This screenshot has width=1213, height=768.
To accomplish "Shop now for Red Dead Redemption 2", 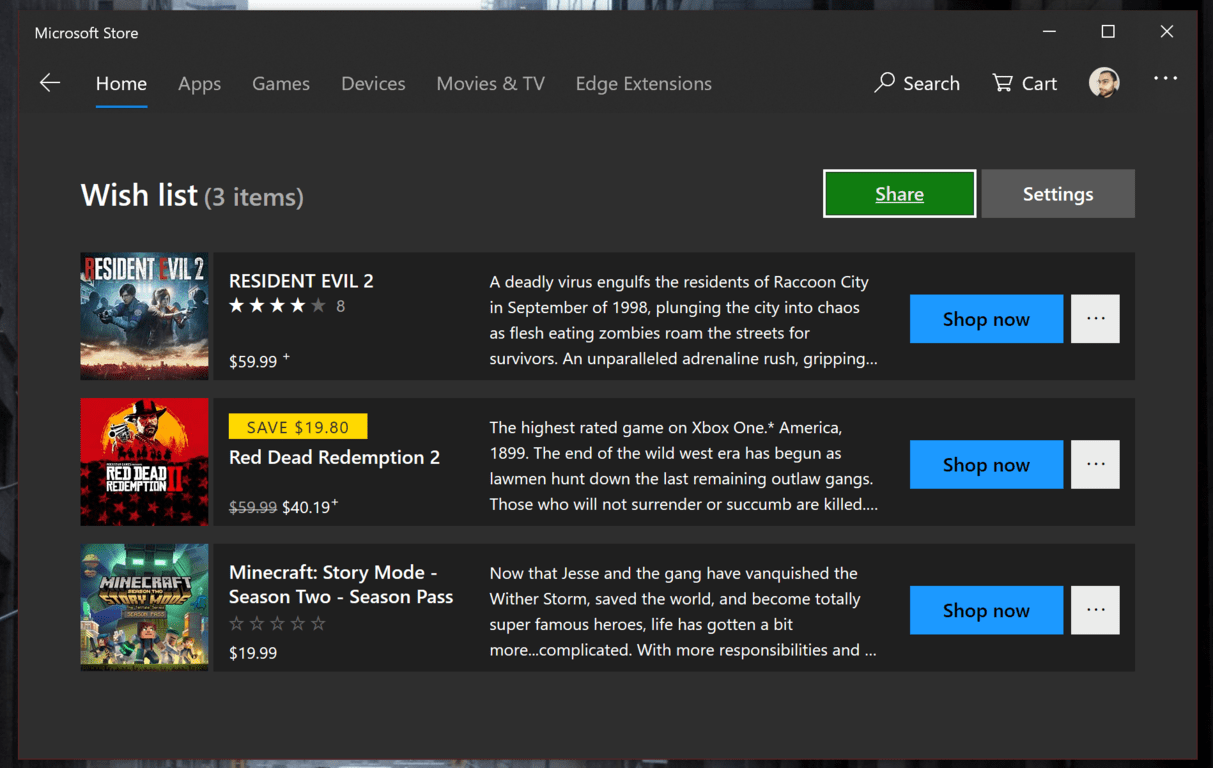I will point(986,465).
